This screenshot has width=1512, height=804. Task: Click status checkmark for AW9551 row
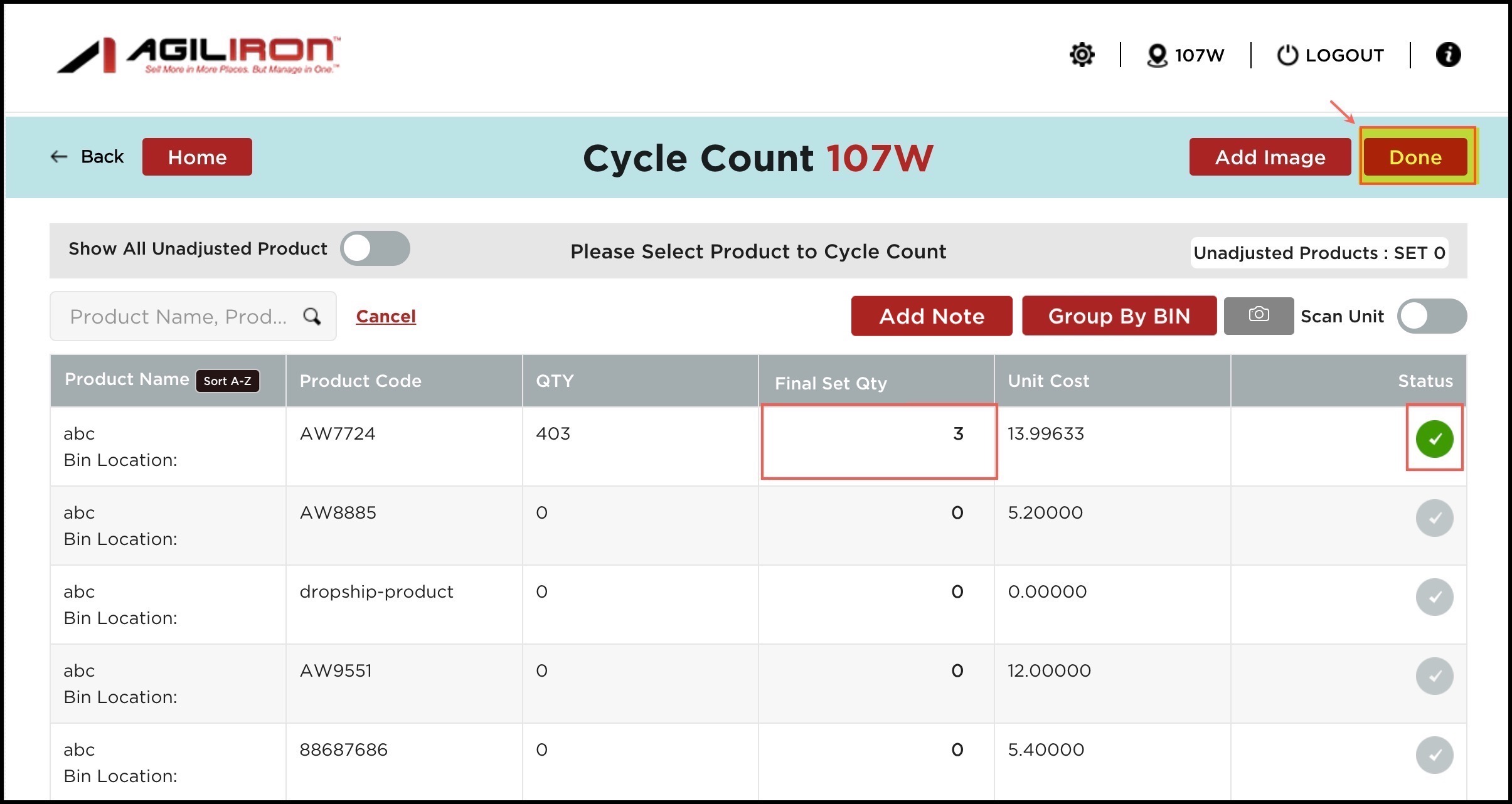point(1434,675)
